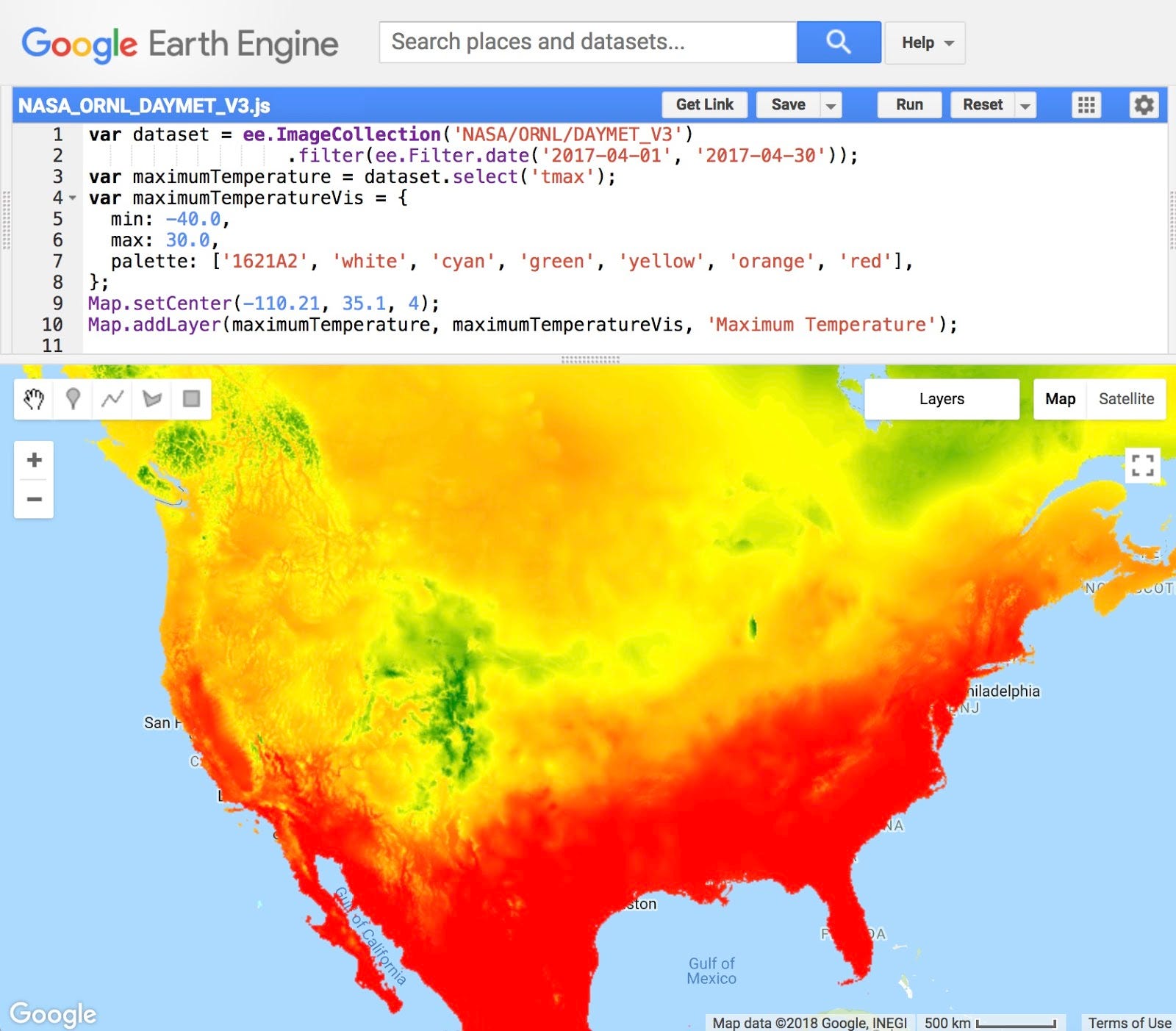The image size is (1176, 1031).
Task: Click the 'white' palette value
Action: click(369, 262)
